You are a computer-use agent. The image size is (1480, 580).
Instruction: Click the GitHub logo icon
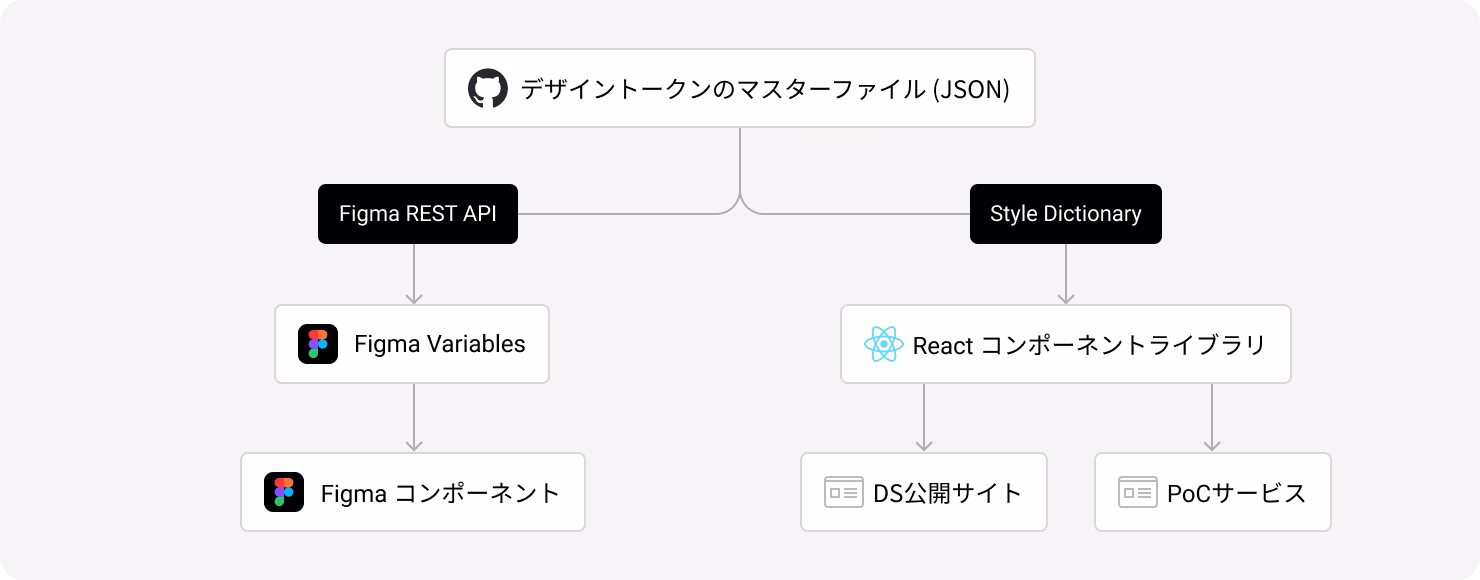(x=488, y=88)
